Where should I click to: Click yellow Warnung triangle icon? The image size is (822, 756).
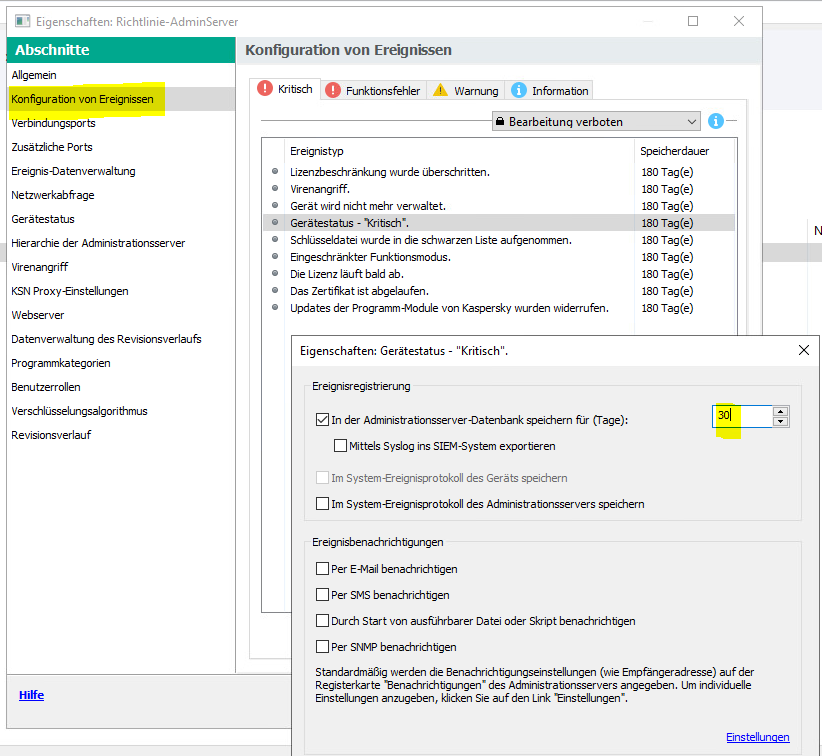(x=440, y=90)
